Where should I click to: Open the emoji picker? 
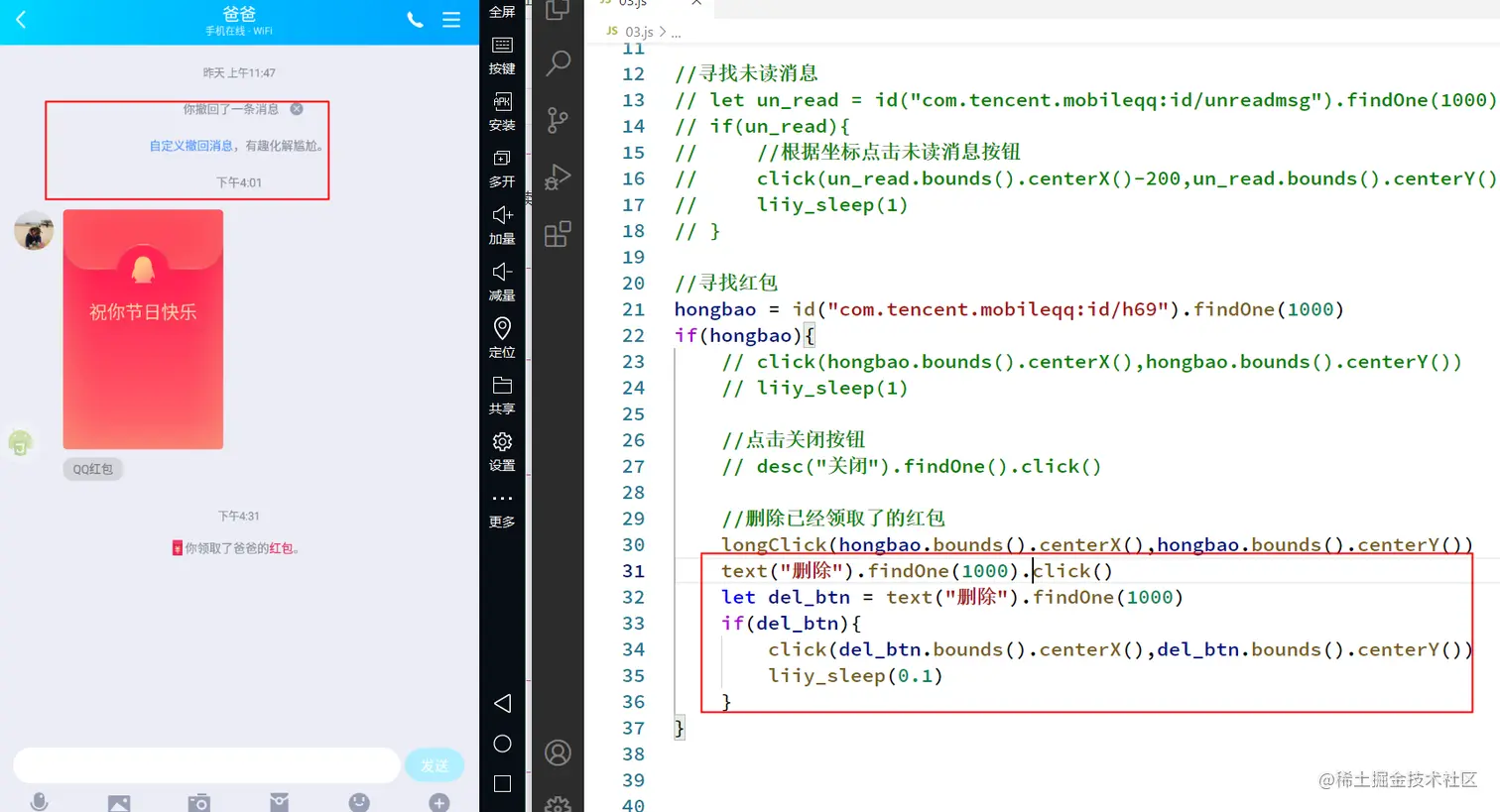pos(359,803)
